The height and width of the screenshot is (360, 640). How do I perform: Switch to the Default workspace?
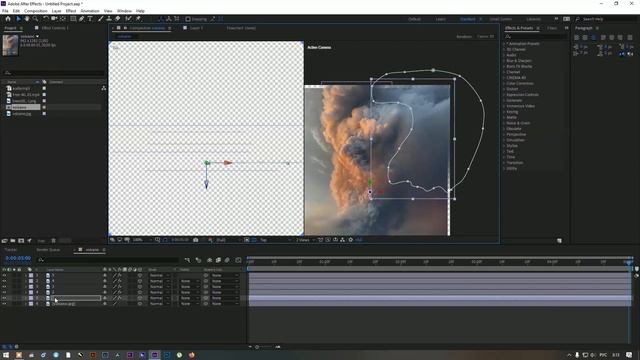click(x=414, y=19)
